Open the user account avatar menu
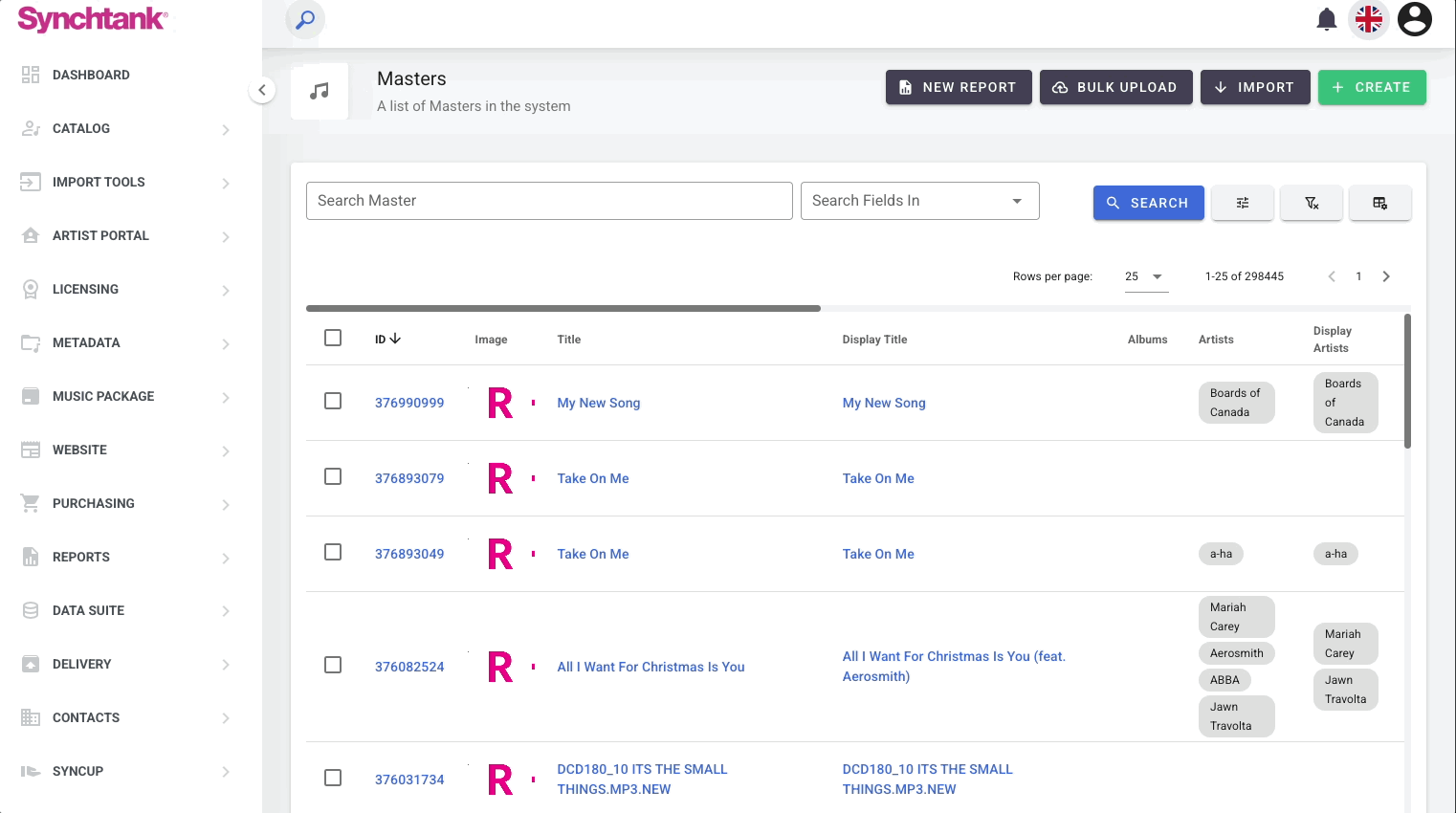Viewport: 1456px width, 813px height. point(1415,19)
